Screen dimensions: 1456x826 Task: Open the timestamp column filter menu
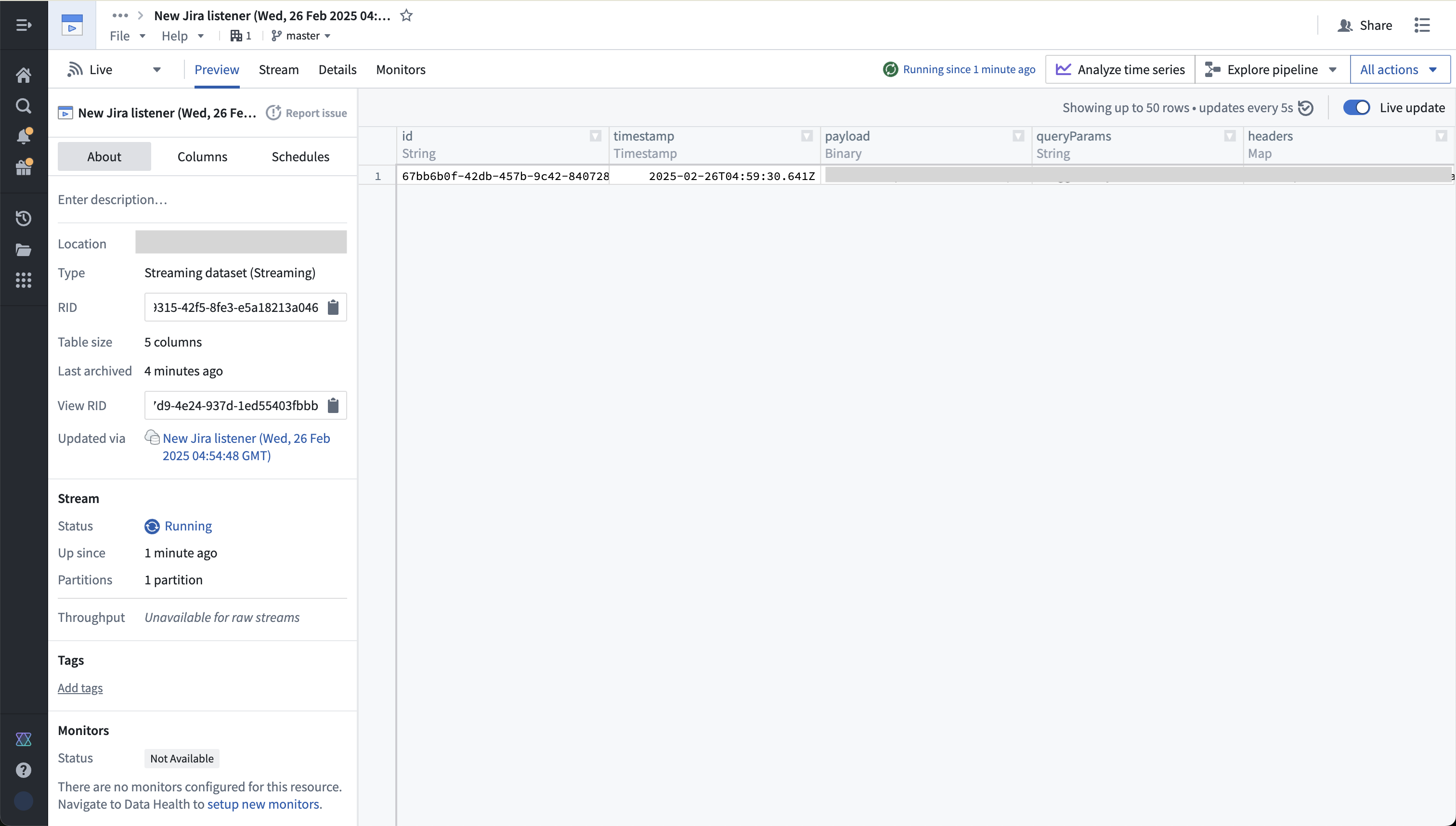click(x=807, y=136)
